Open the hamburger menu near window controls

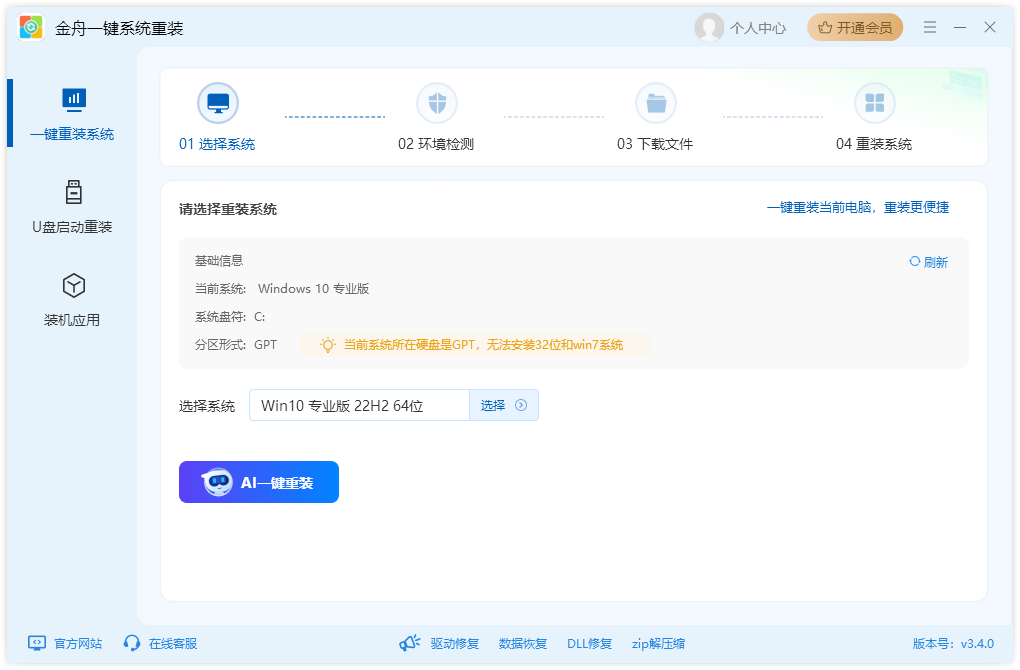pyautogui.click(x=929, y=27)
